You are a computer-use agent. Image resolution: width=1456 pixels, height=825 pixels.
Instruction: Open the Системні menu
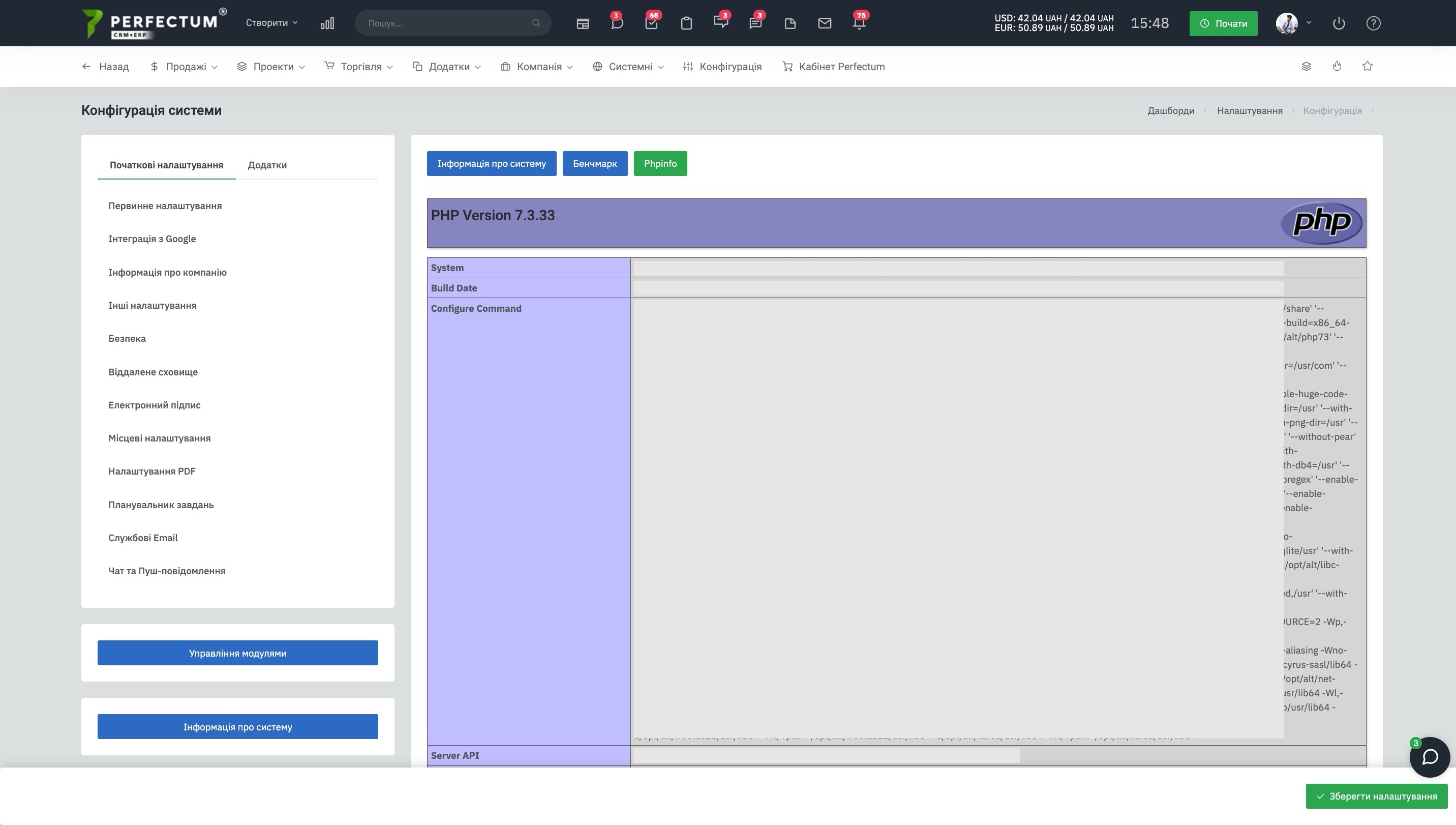[x=628, y=67]
